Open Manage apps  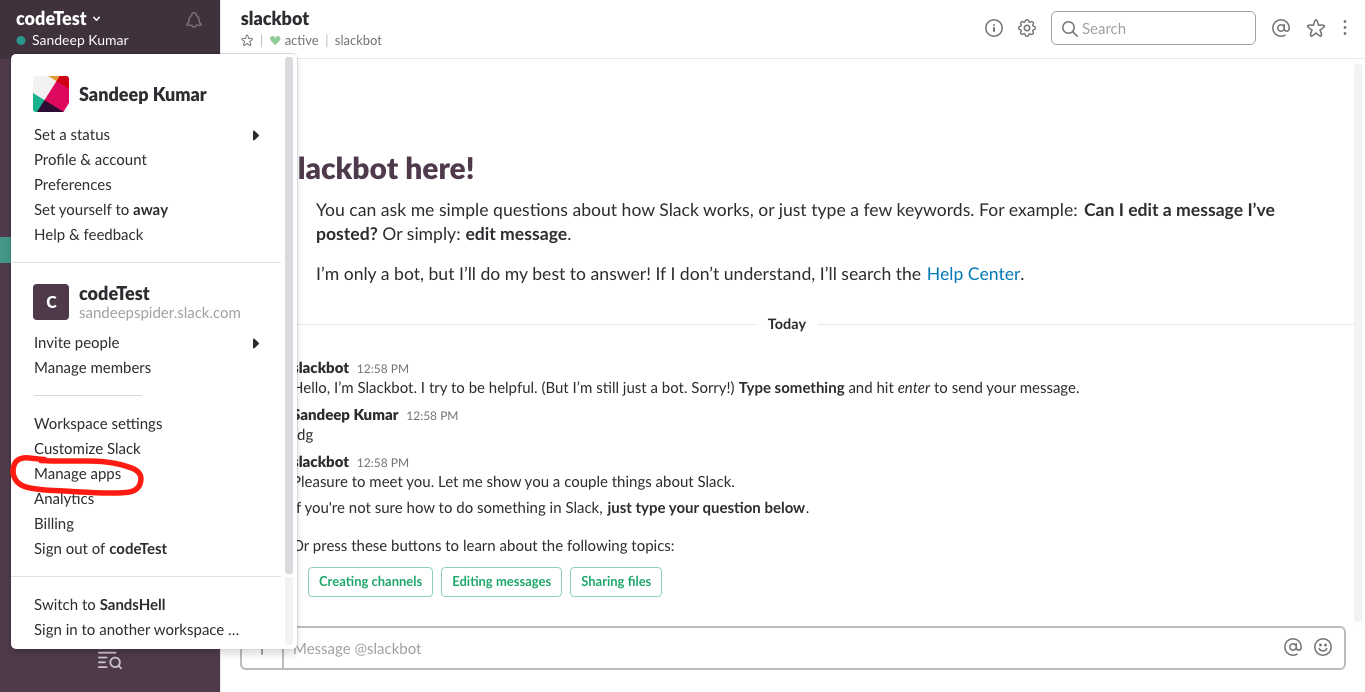[78, 474]
